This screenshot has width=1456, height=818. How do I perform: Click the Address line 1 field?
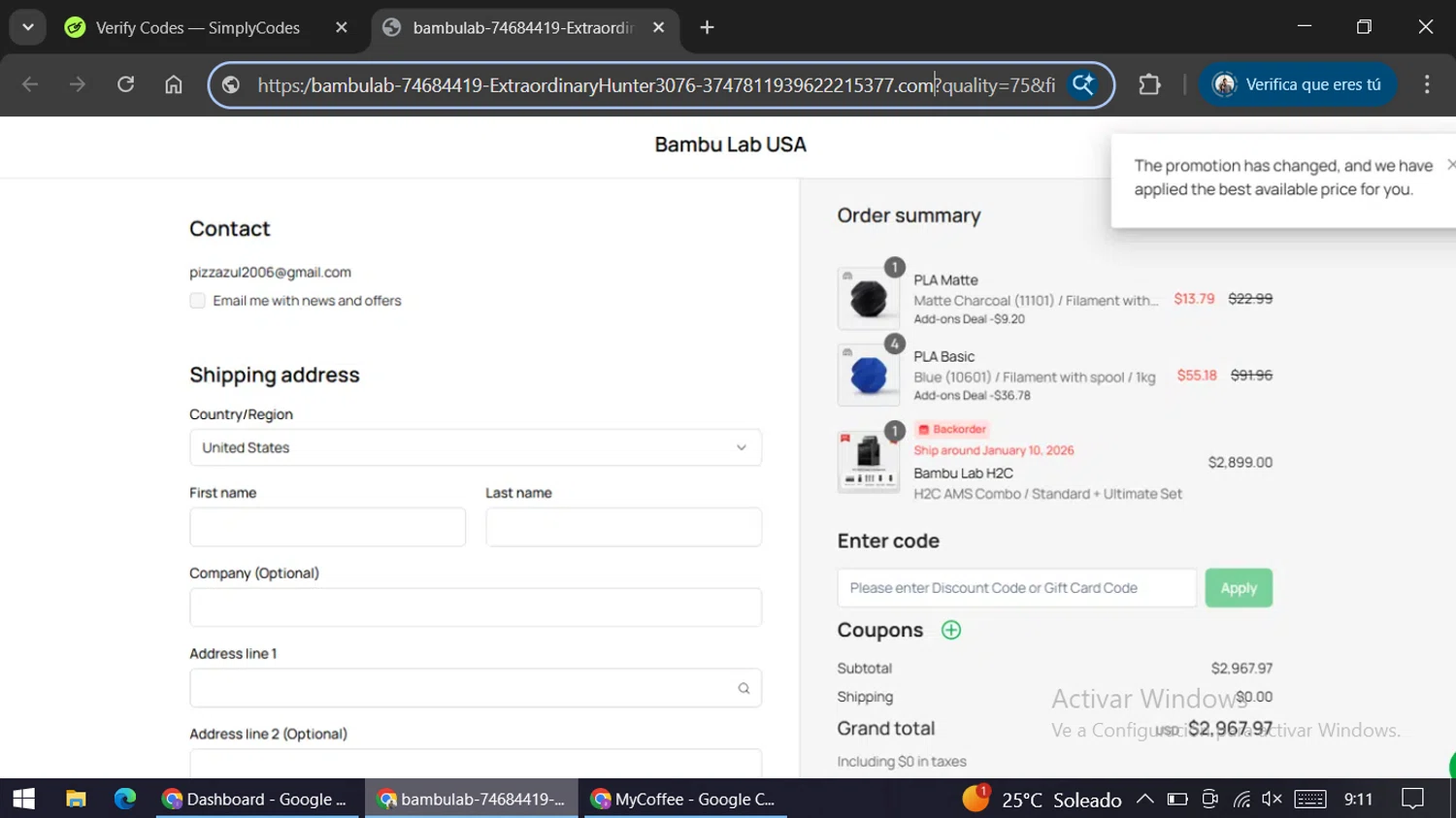(x=476, y=688)
